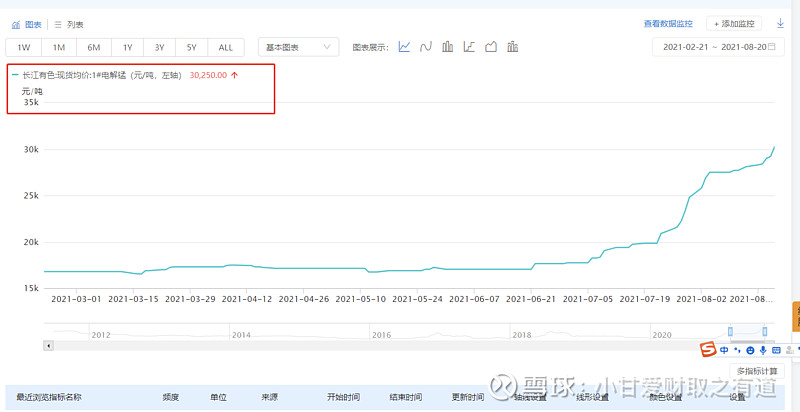Screen dimensions: 800x412
Task: Click the 30,250.00 latest price value
Action: tap(208, 75)
